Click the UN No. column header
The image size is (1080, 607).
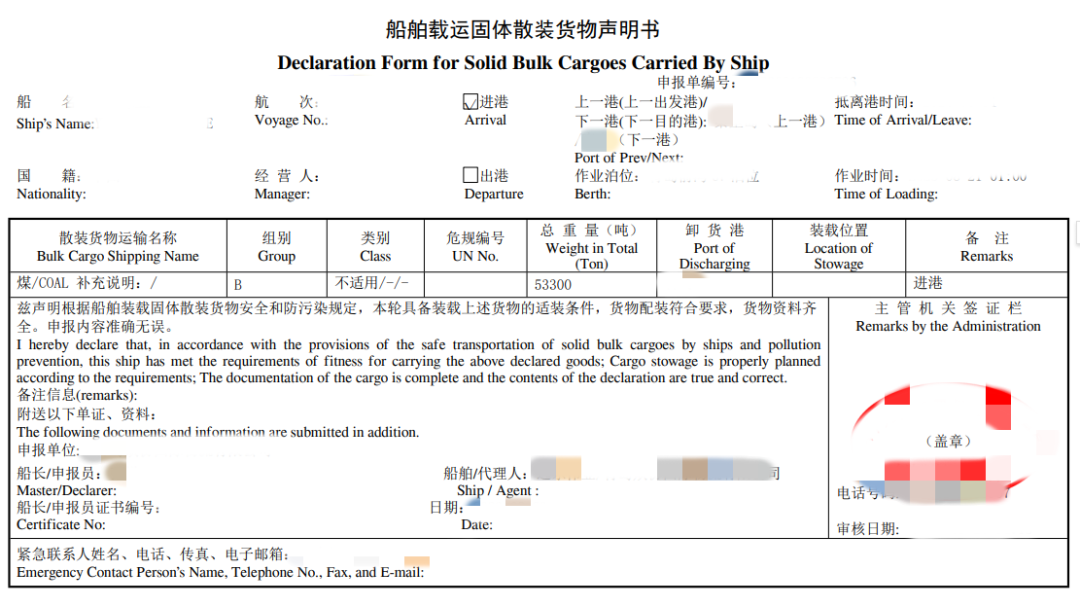coord(475,247)
